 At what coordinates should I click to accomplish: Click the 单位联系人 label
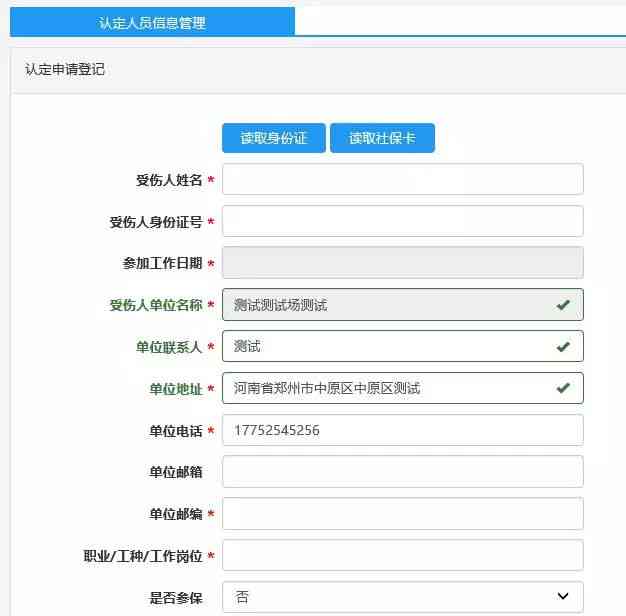click(169, 347)
